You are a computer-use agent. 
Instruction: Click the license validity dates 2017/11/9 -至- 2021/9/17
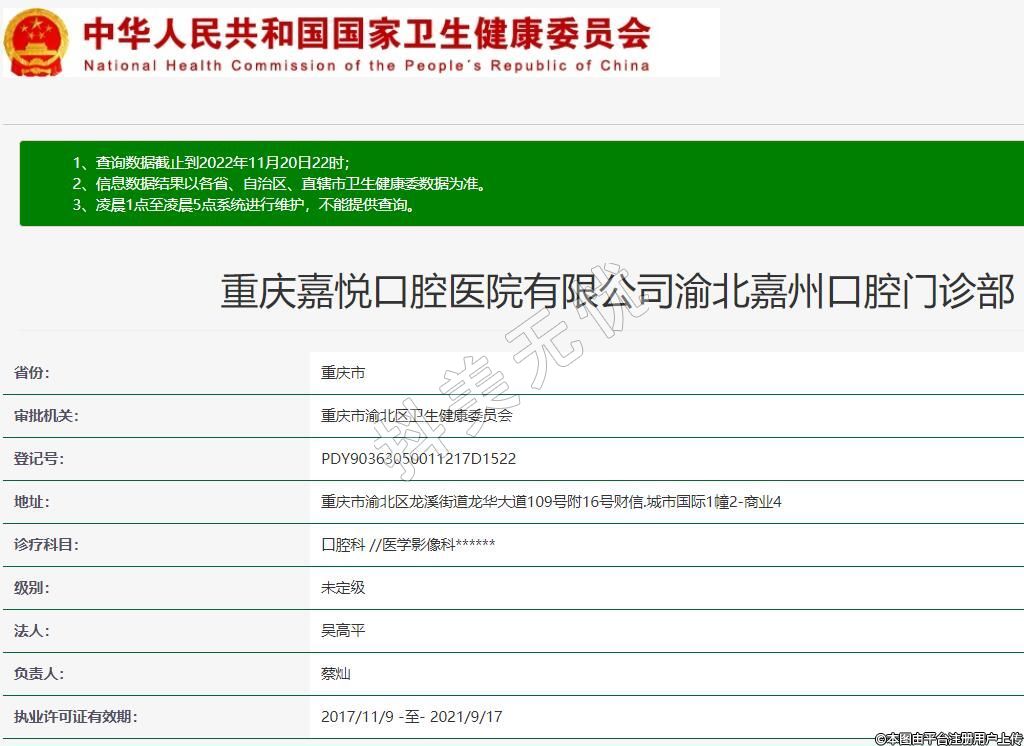click(411, 717)
